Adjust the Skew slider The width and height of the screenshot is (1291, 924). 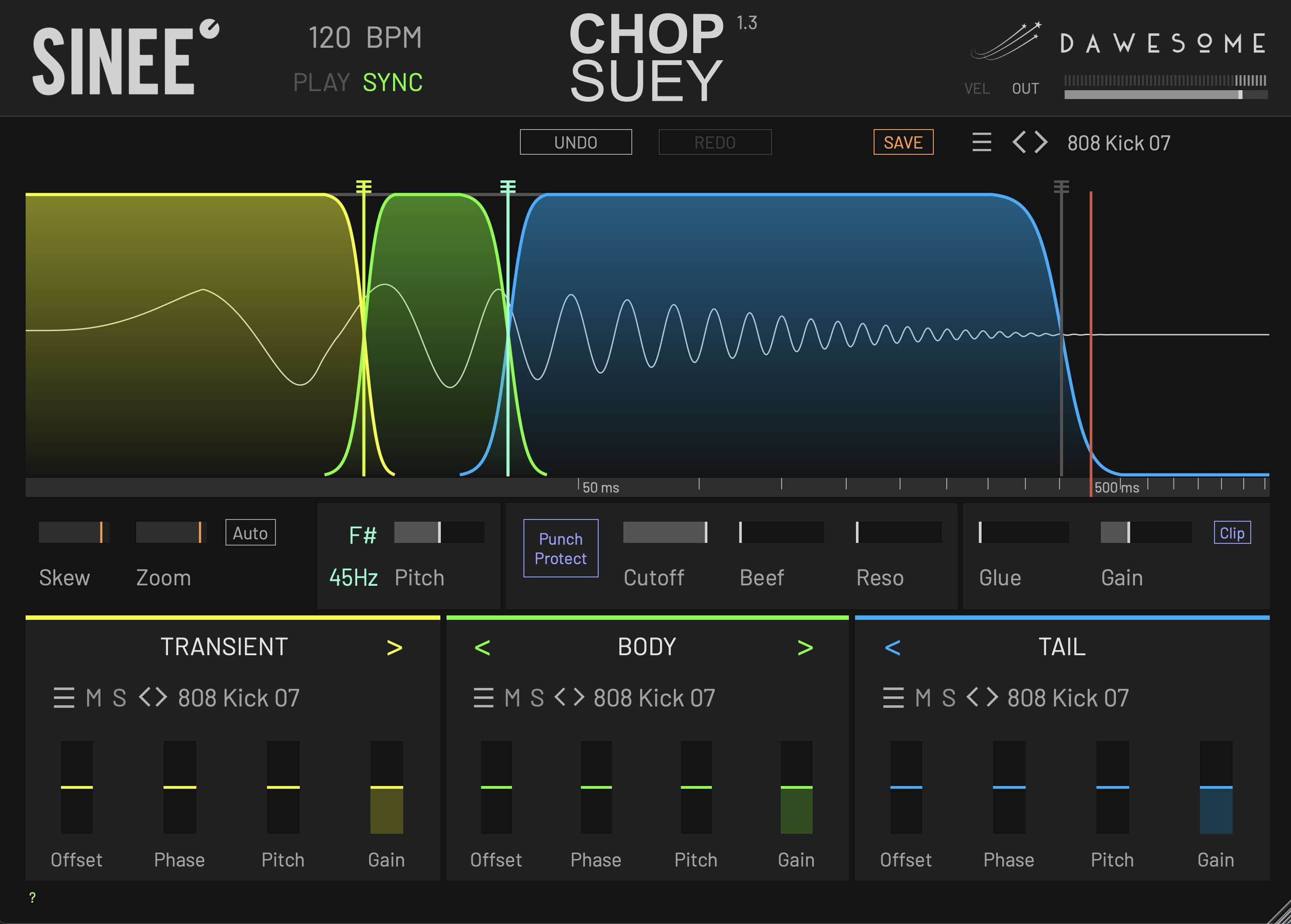(x=74, y=532)
